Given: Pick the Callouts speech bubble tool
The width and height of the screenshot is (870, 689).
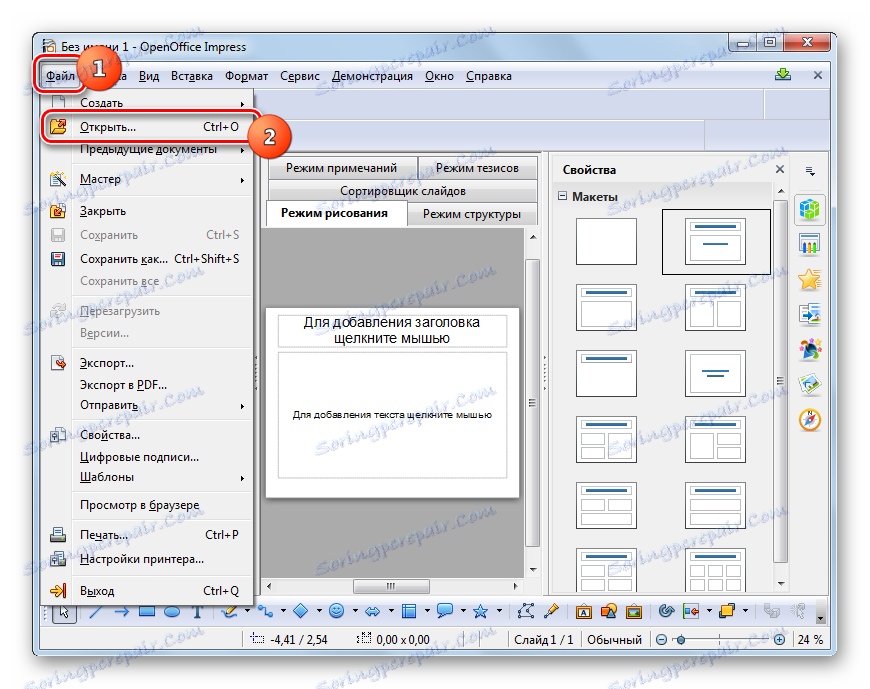Looking at the screenshot, I should coord(445,611).
